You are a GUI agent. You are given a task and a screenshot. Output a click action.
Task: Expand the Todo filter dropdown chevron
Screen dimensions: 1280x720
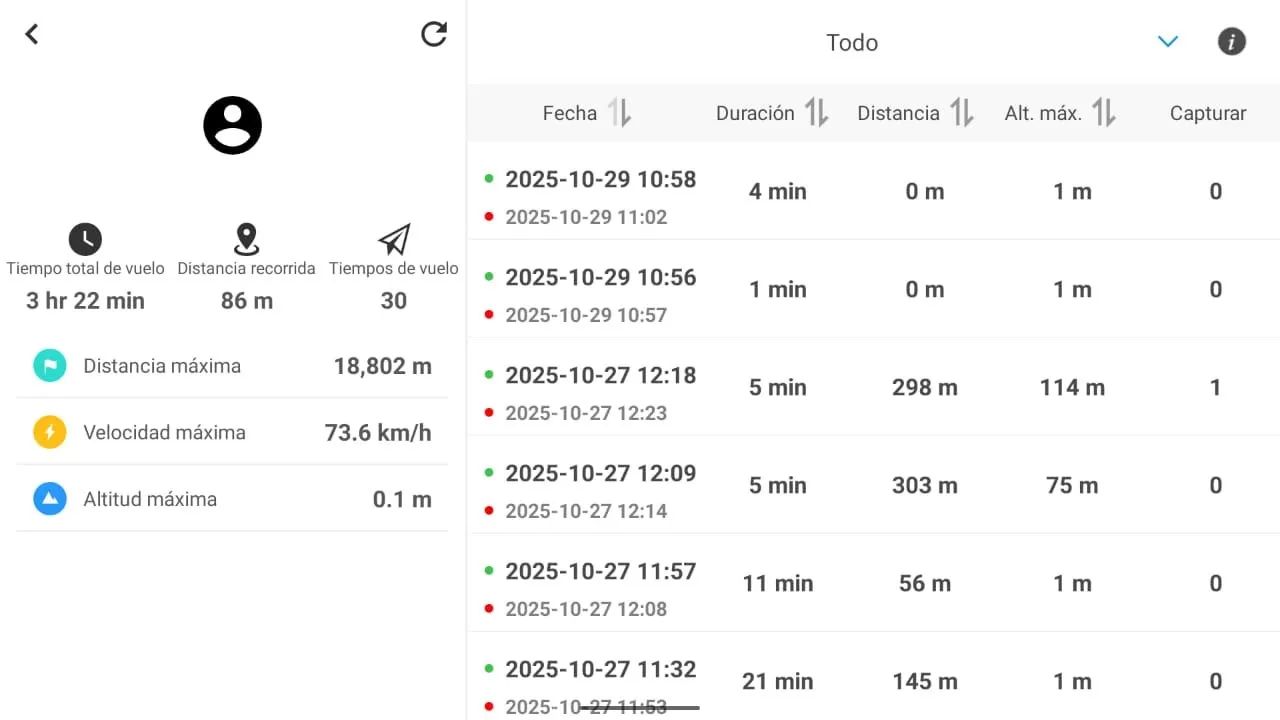[x=1168, y=41]
